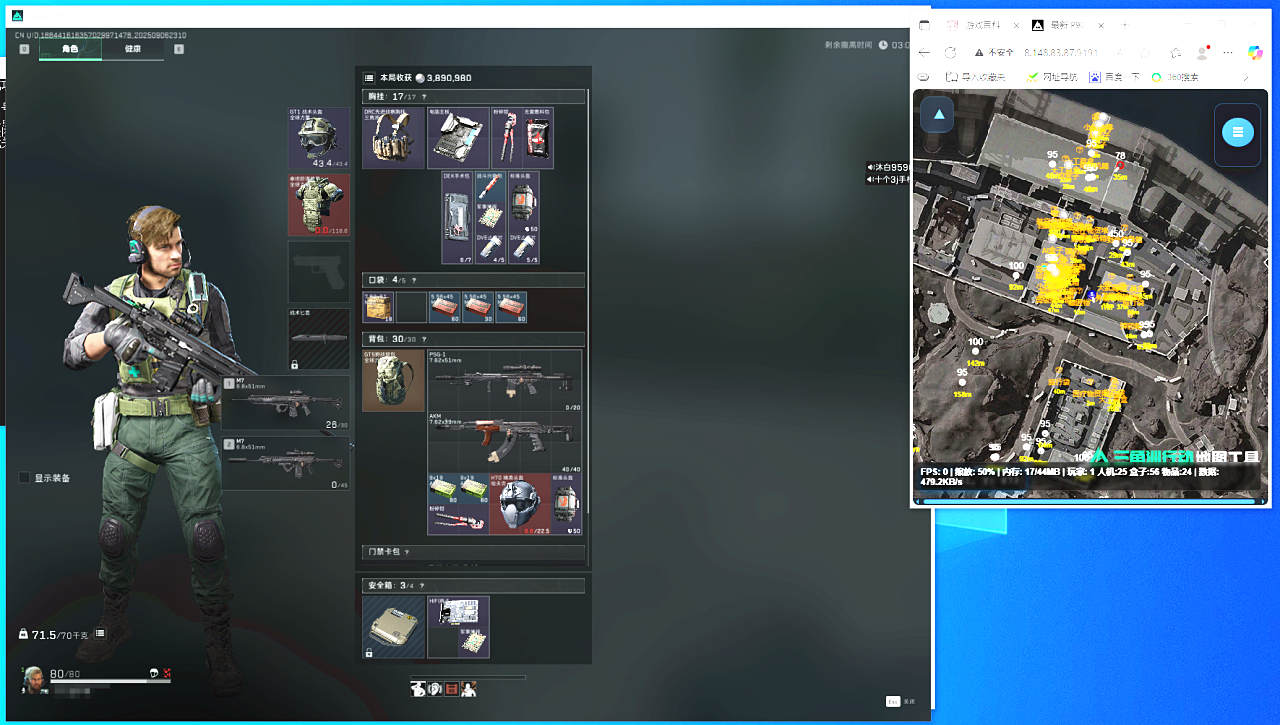
Task: Click the GTI field backpack item
Action: pyautogui.click(x=393, y=380)
